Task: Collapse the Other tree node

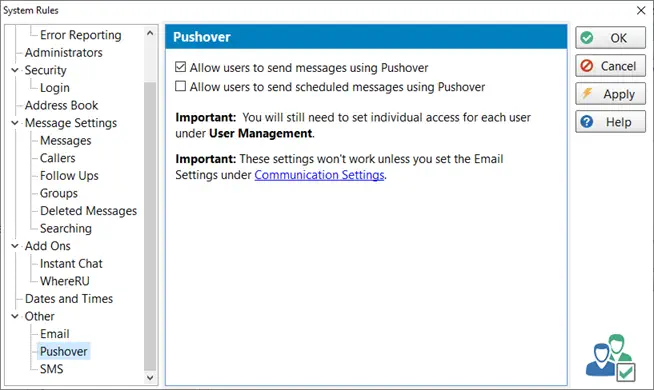Action: pyautogui.click(x=15, y=316)
